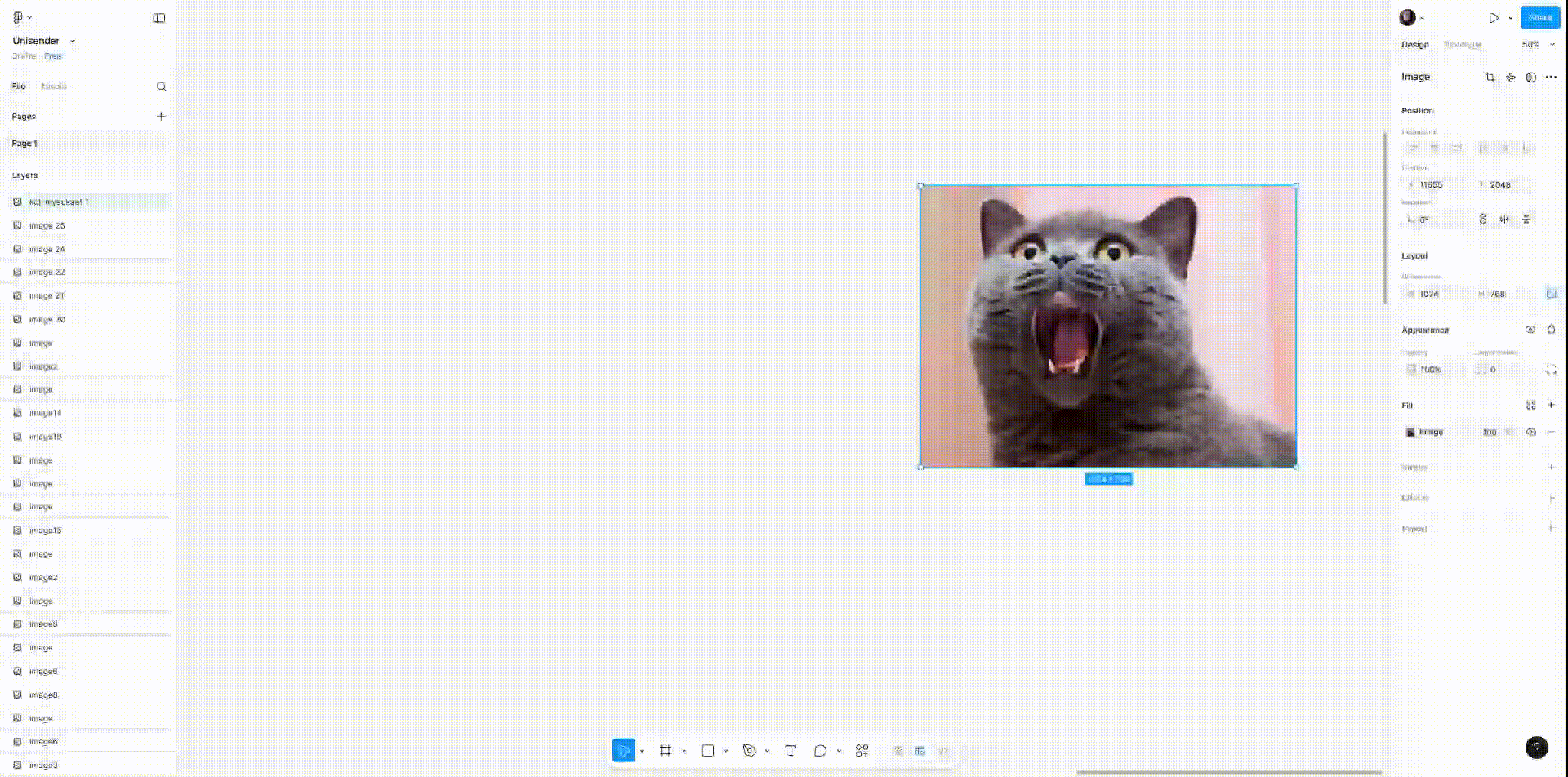The image size is (1568, 777).
Task: Hide the Image fill visibility eye
Action: [x=1531, y=433]
